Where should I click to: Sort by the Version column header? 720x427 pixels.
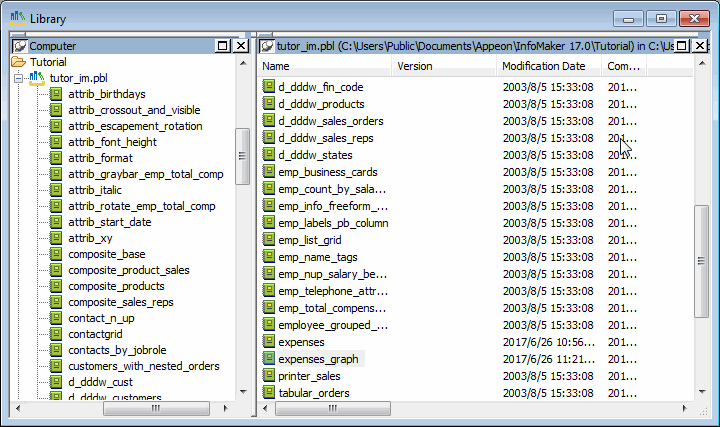[444, 66]
